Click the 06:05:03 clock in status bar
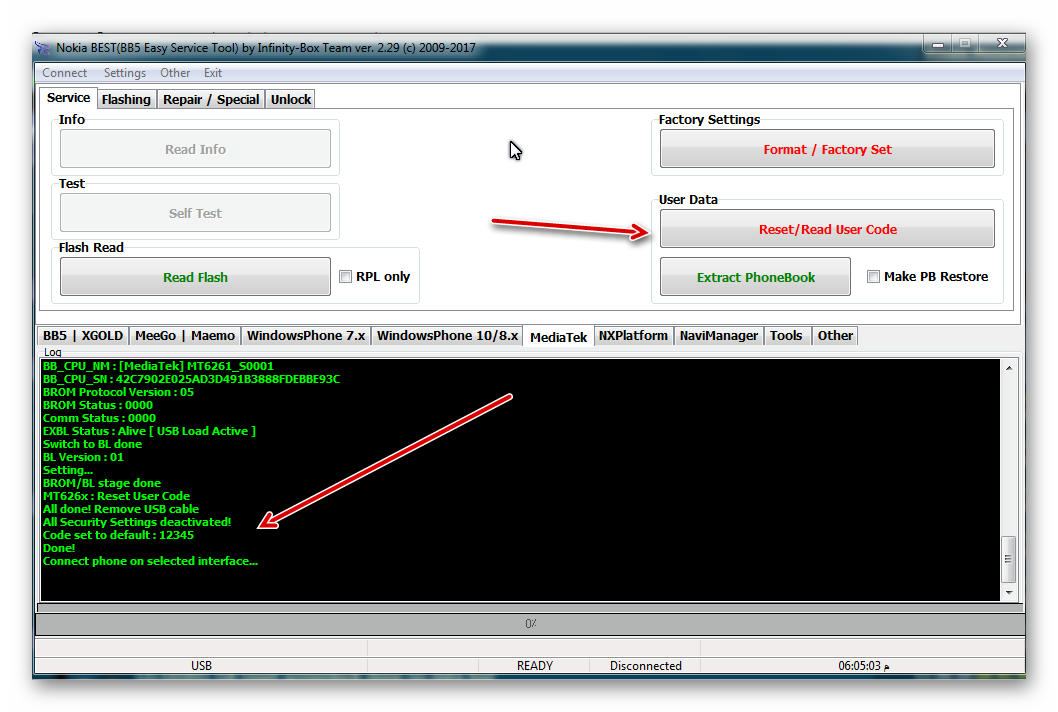 [x=863, y=665]
